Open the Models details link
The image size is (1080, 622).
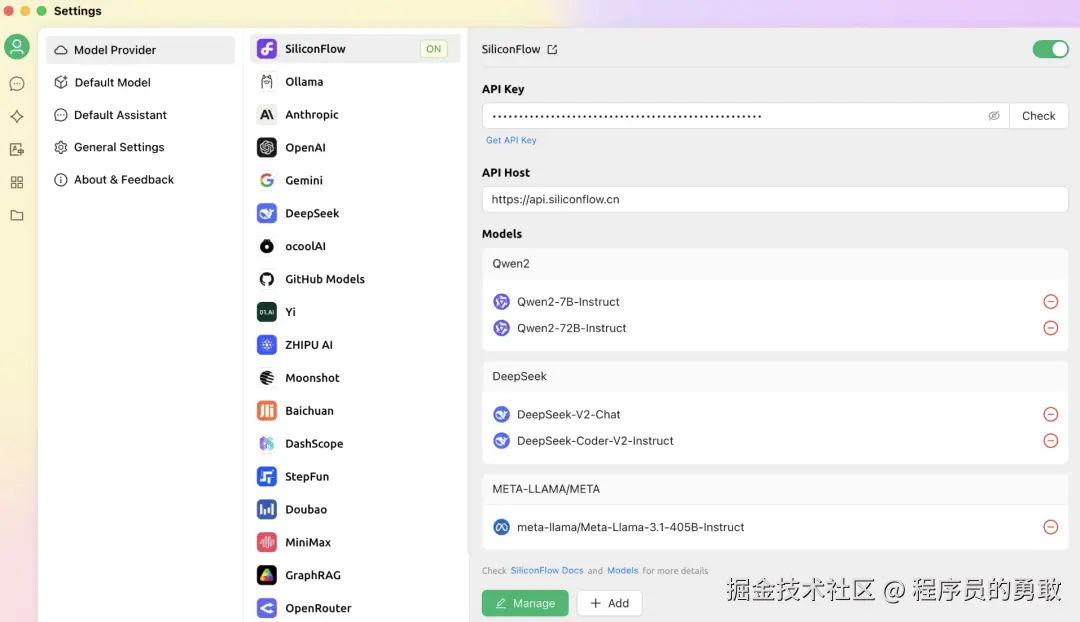tap(623, 571)
